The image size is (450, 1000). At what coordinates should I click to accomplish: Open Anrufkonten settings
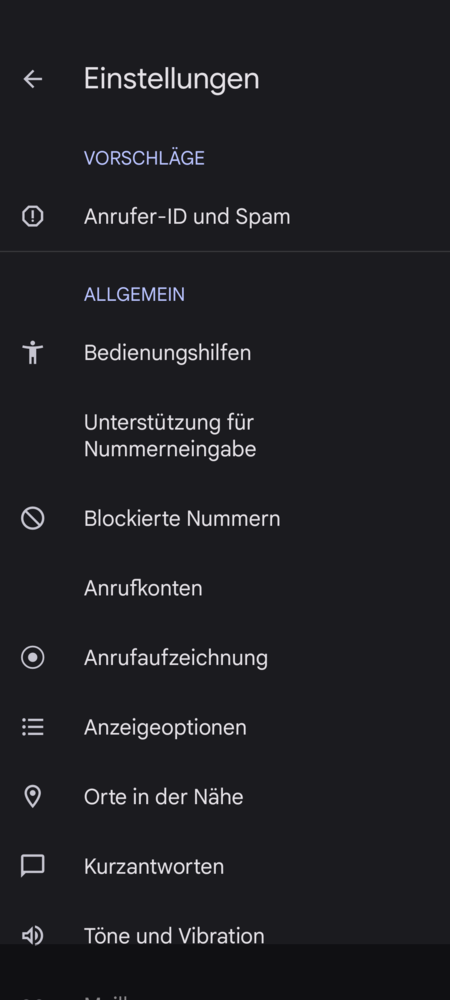click(x=225, y=588)
